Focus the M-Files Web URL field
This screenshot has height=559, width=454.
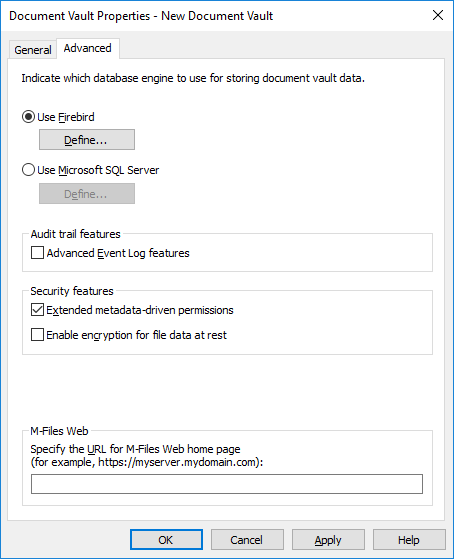pyautogui.click(x=227, y=484)
